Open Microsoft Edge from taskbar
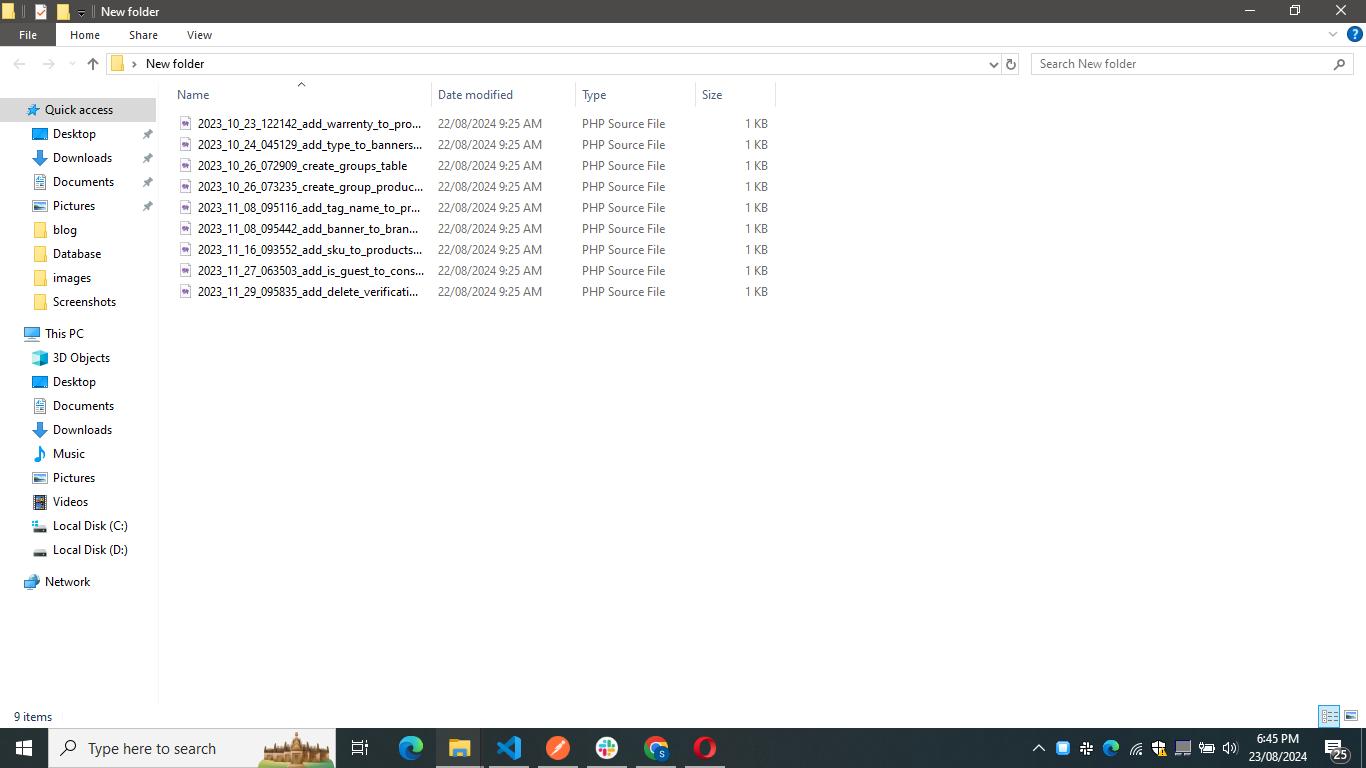This screenshot has width=1366, height=768. click(x=411, y=748)
